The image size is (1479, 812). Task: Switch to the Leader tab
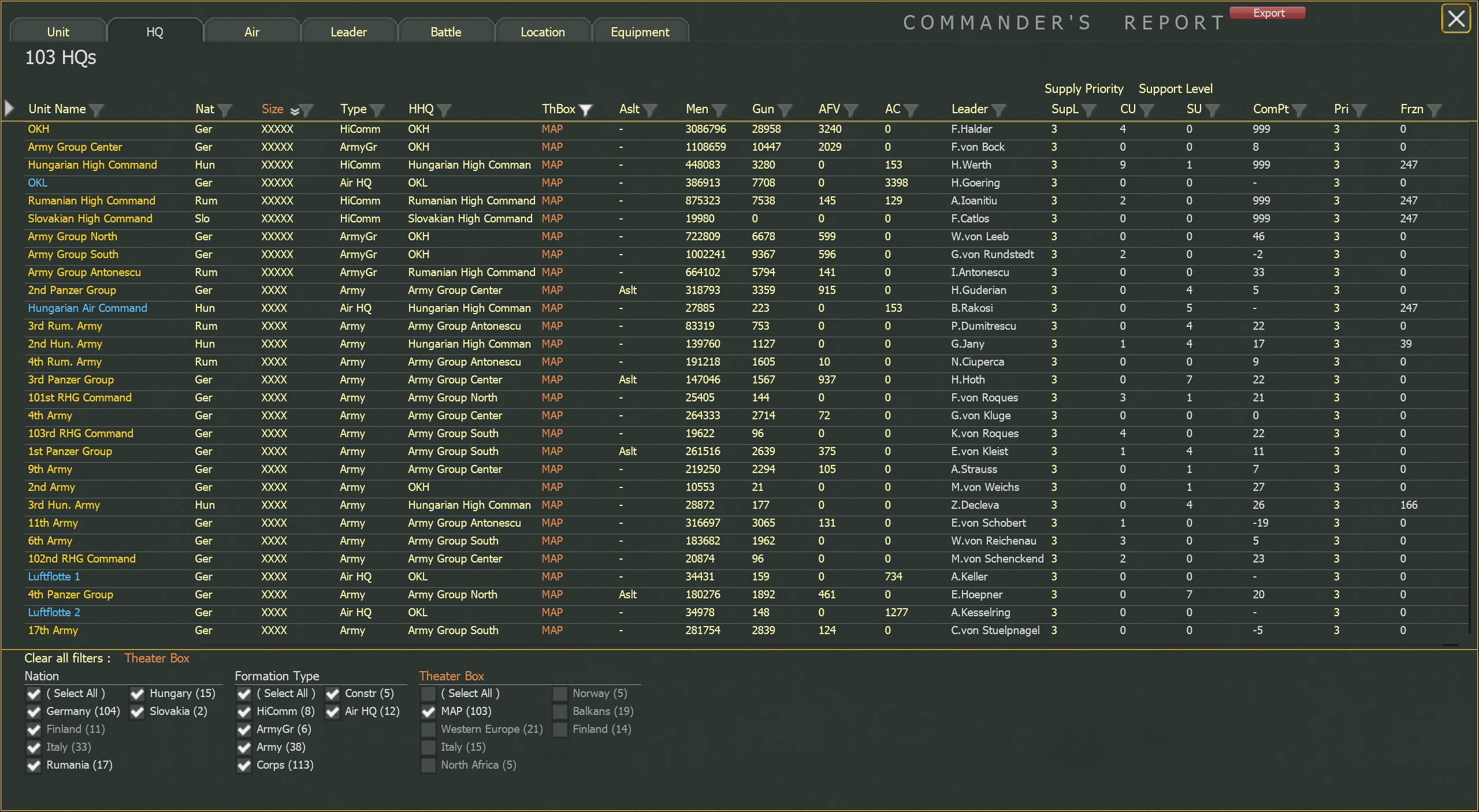(349, 31)
